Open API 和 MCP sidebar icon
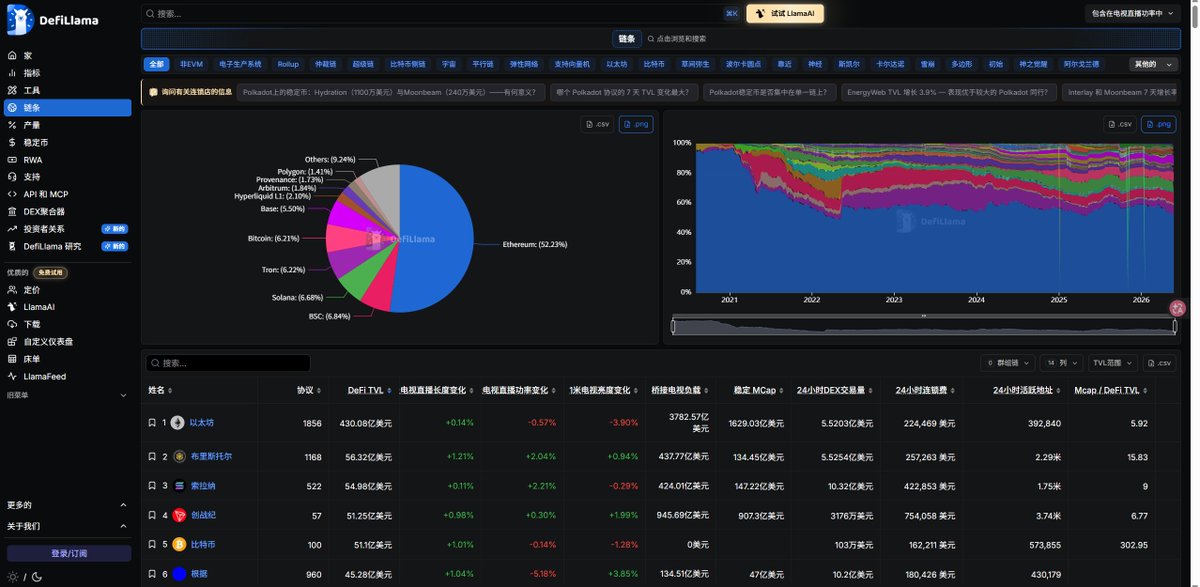1200x587 pixels. [x=12, y=194]
